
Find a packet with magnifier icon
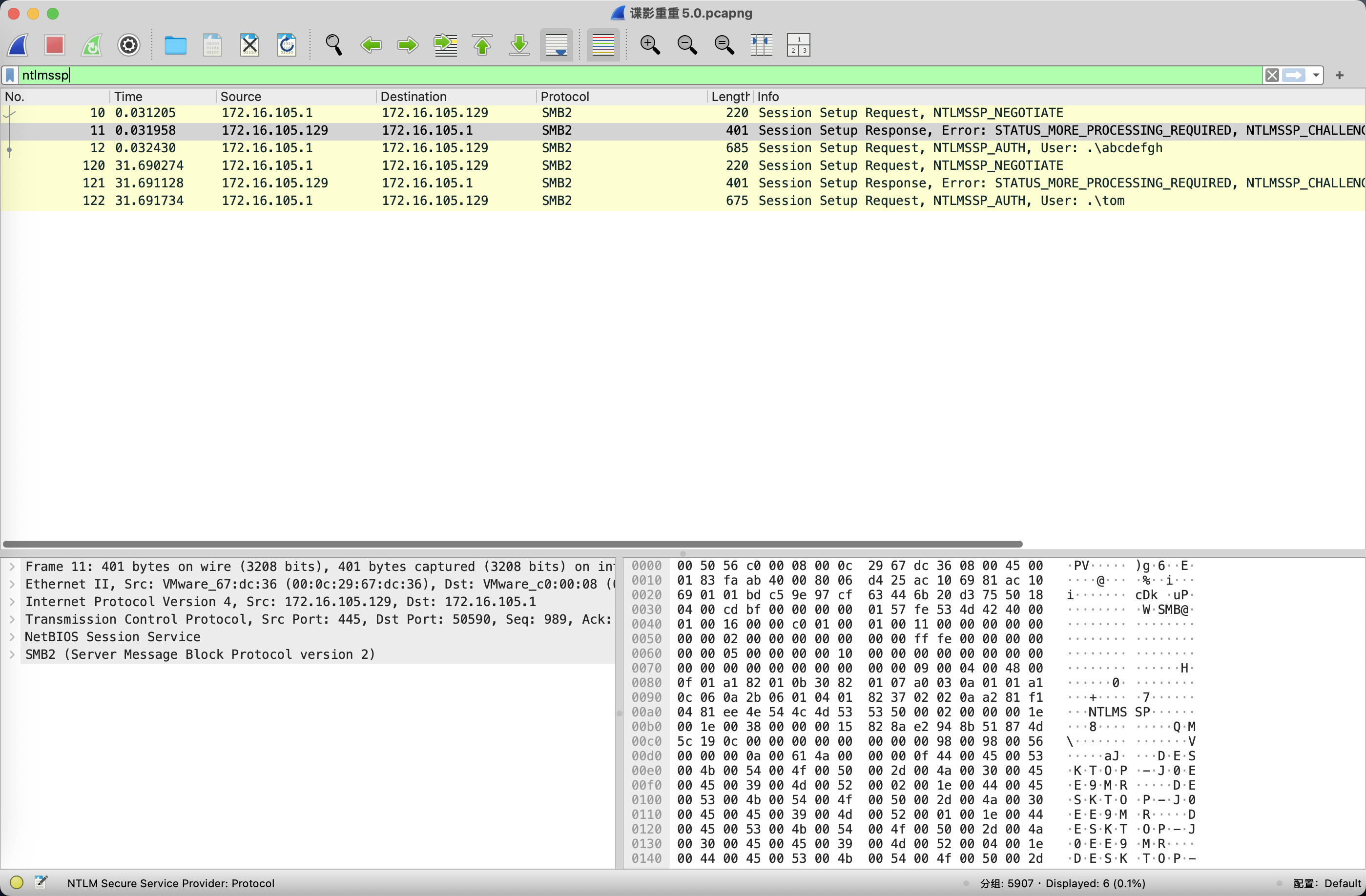coord(334,45)
